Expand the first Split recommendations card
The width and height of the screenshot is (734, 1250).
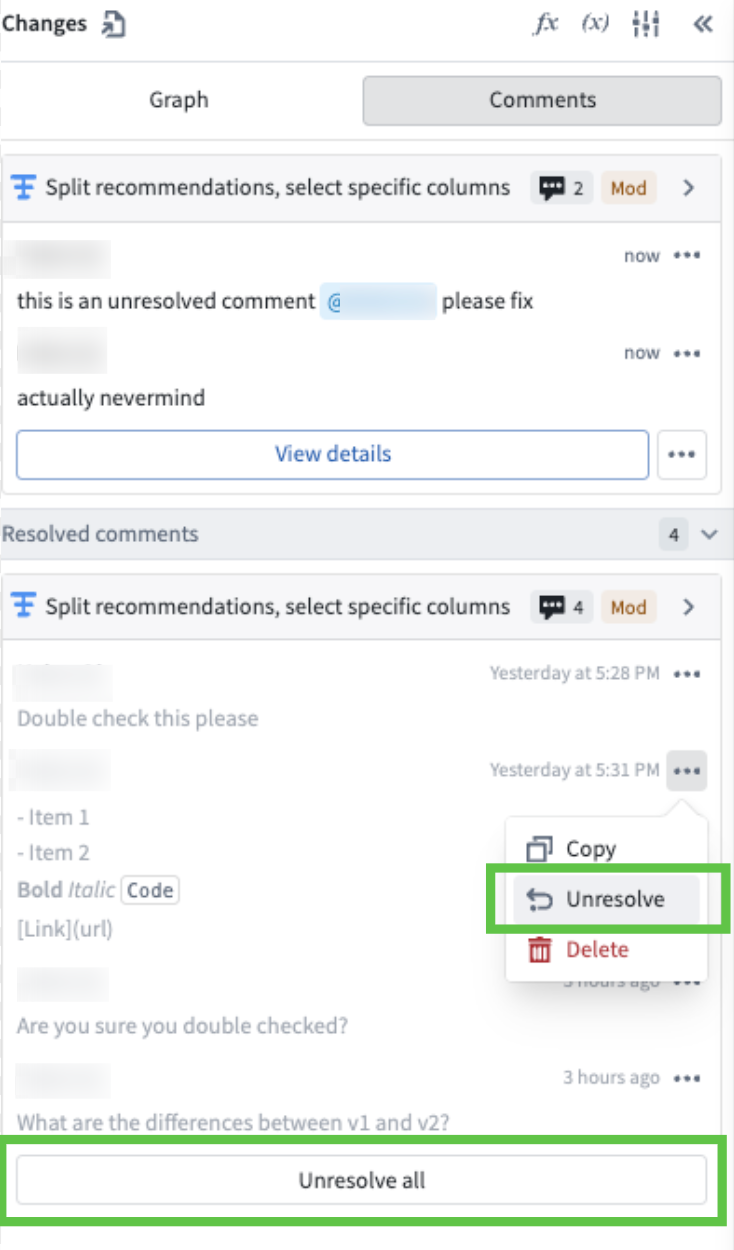pyautogui.click(x=689, y=187)
